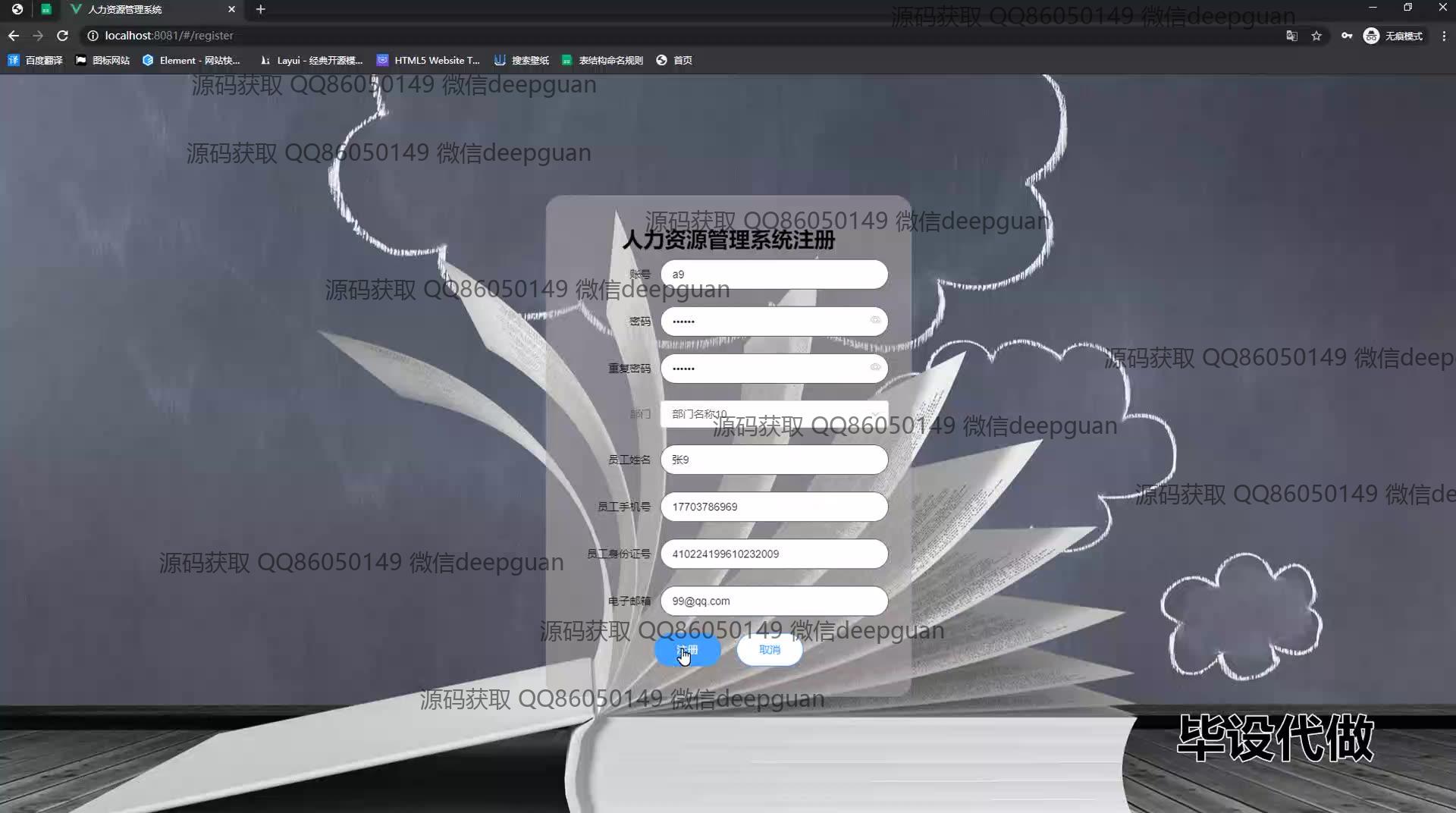Restore down the browser window
The width and height of the screenshot is (1456, 813).
click(x=1407, y=8)
